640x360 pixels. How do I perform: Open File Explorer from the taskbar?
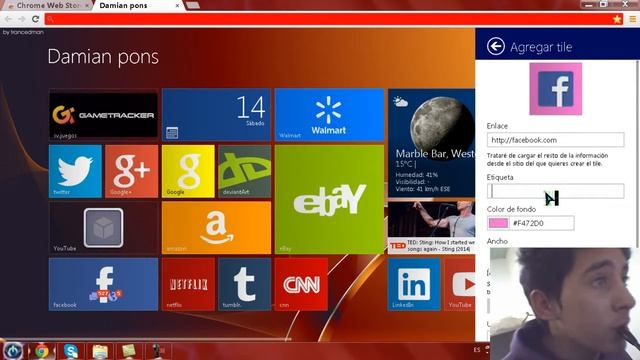click(x=100, y=351)
